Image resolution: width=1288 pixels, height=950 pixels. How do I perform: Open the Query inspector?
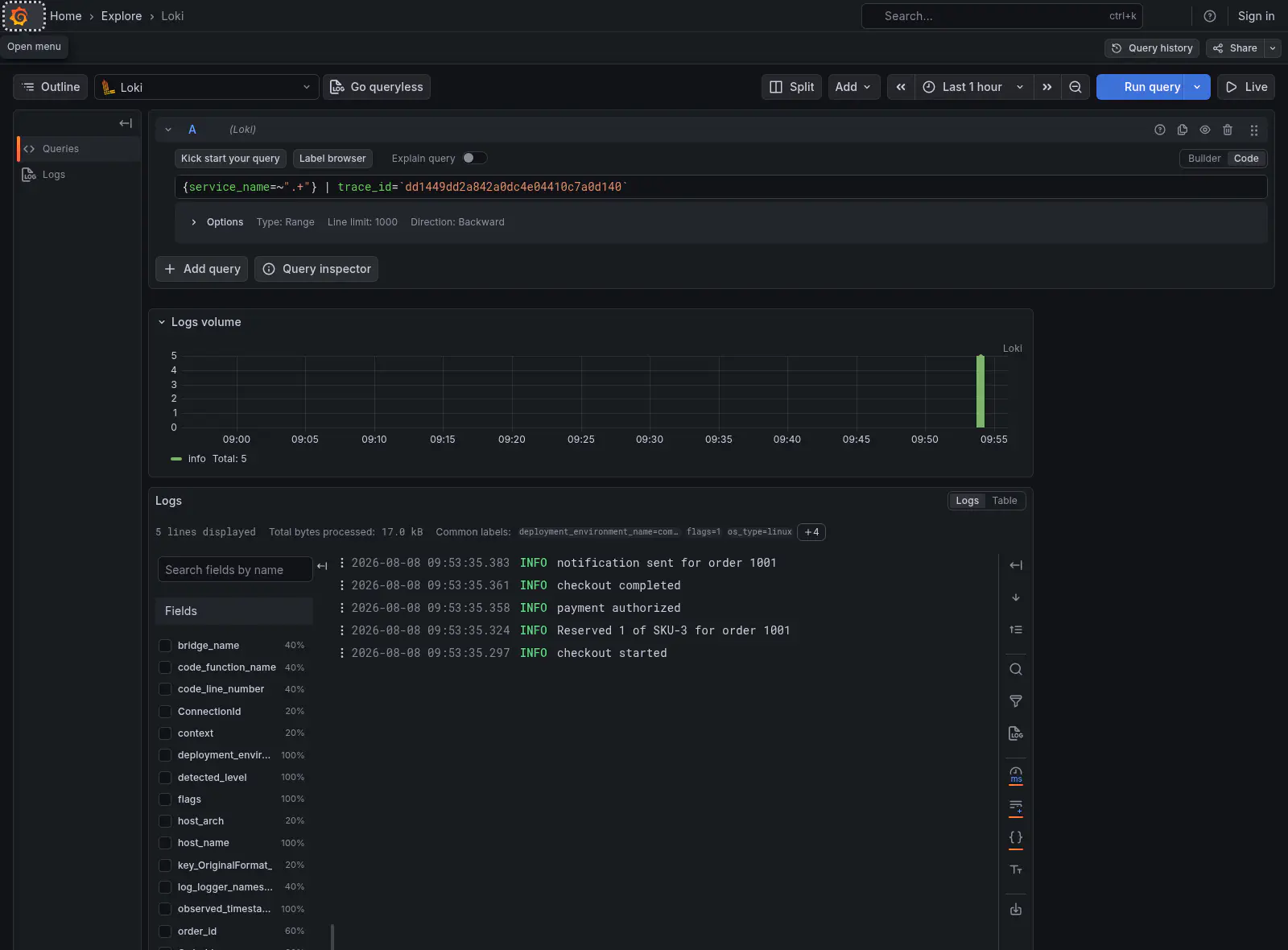[316, 269]
